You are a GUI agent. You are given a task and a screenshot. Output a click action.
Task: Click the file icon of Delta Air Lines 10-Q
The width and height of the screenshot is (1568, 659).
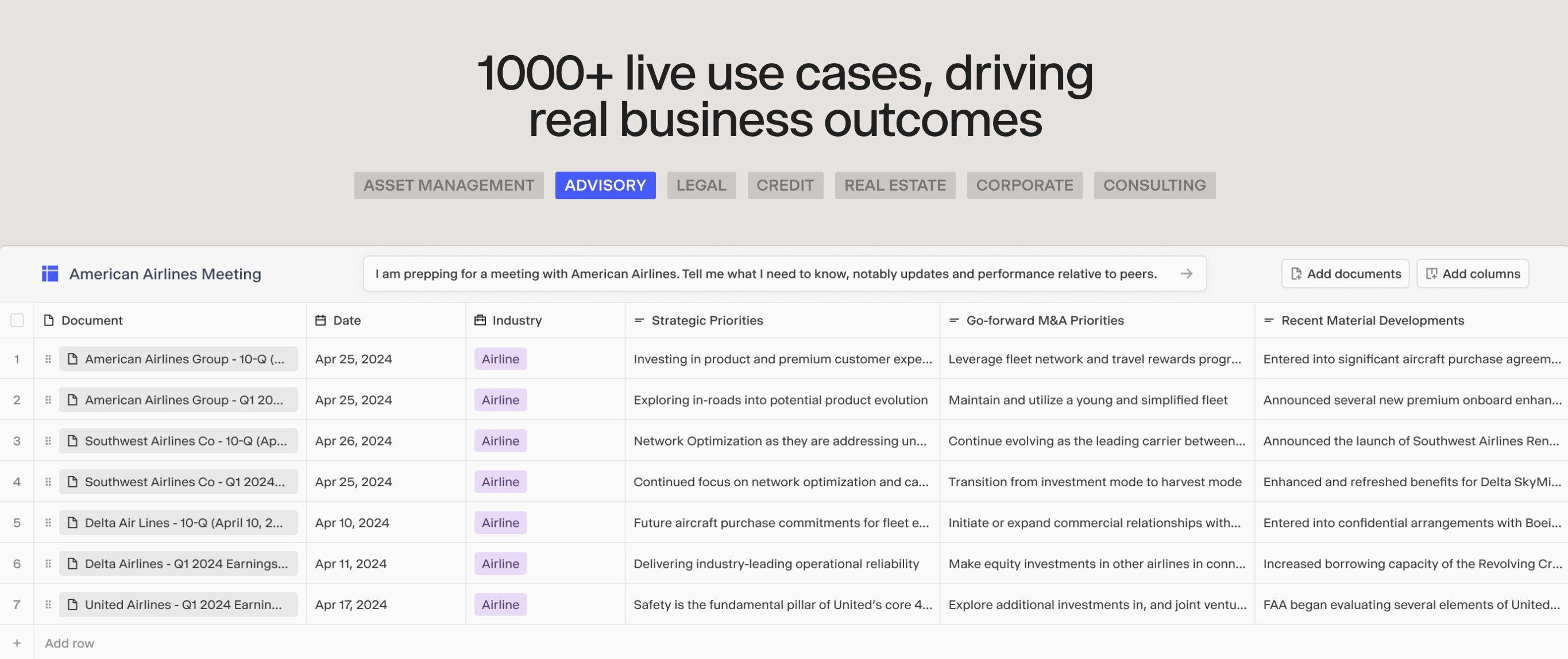point(72,523)
